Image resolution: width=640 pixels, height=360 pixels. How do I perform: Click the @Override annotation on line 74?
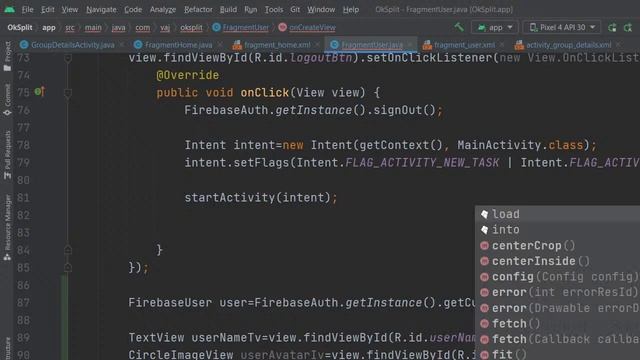[187, 75]
